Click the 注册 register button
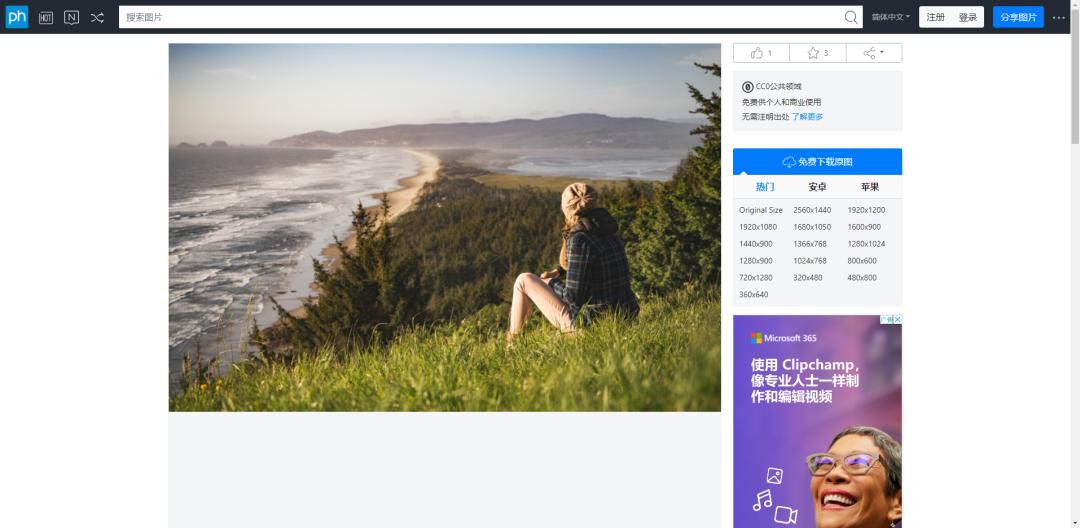The height and width of the screenshot is (528, 1080). [x=935, y=17]
